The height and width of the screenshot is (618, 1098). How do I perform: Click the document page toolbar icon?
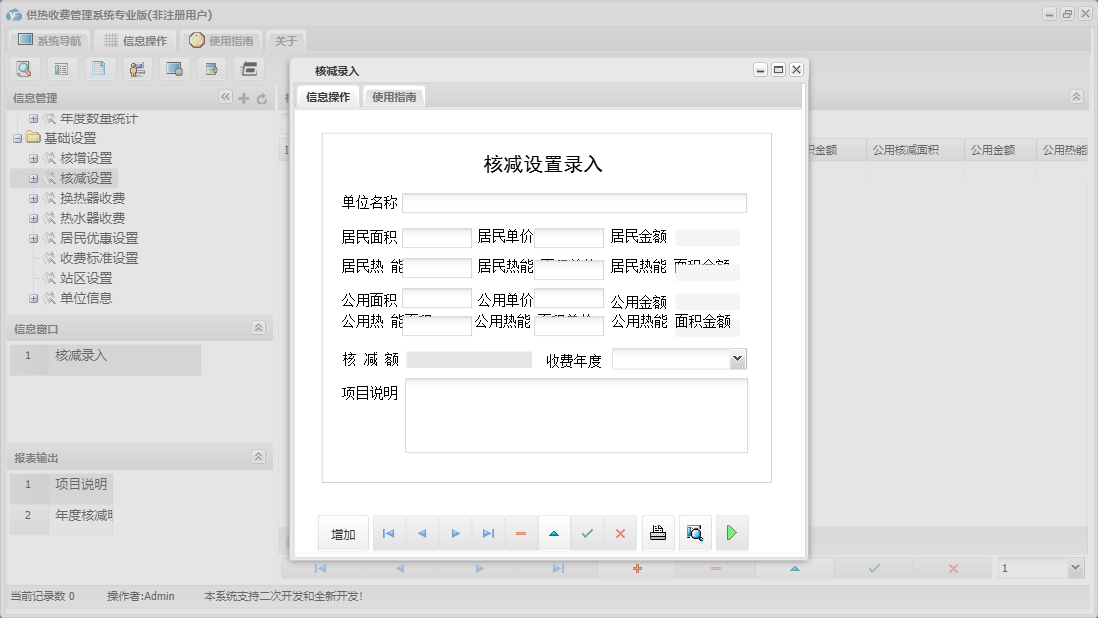click(98, 68)
